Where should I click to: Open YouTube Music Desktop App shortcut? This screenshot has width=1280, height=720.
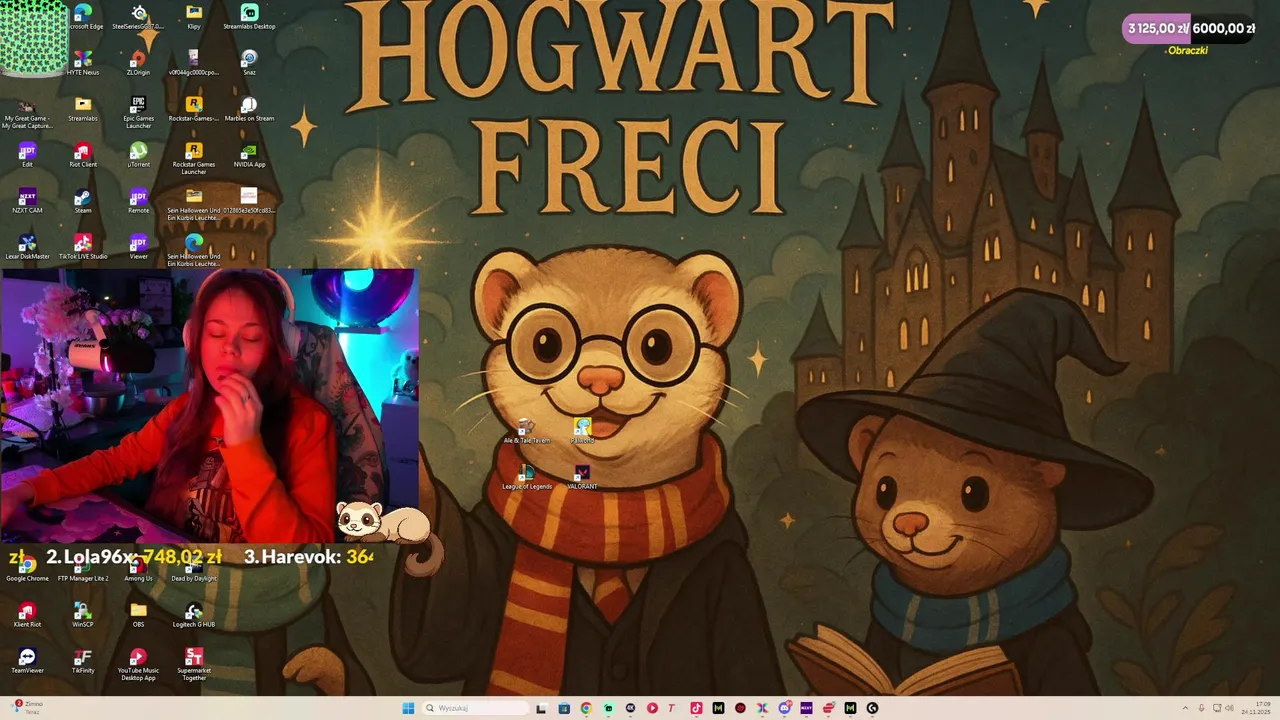pyautogui.click(x=138, y=664)
